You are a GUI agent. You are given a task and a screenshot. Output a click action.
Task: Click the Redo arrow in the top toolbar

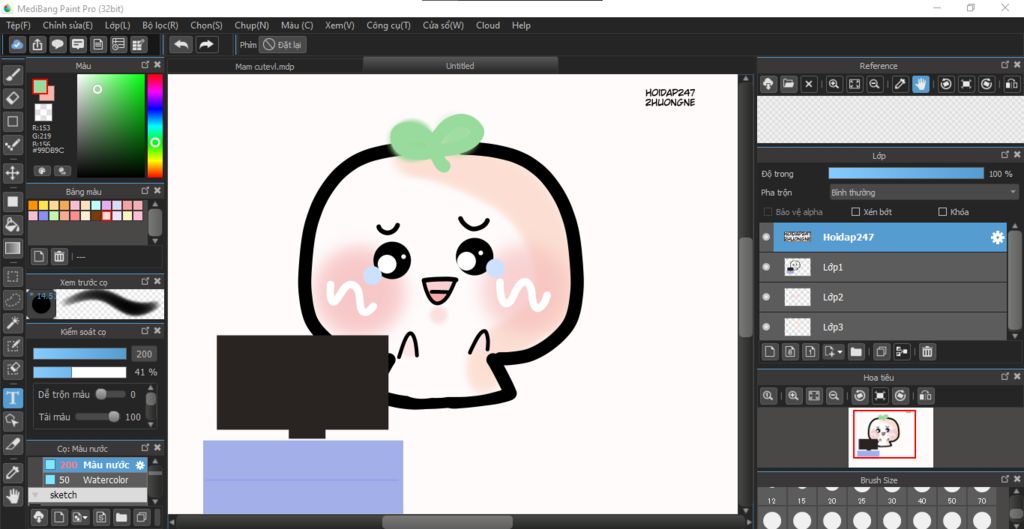pos(206,44)
